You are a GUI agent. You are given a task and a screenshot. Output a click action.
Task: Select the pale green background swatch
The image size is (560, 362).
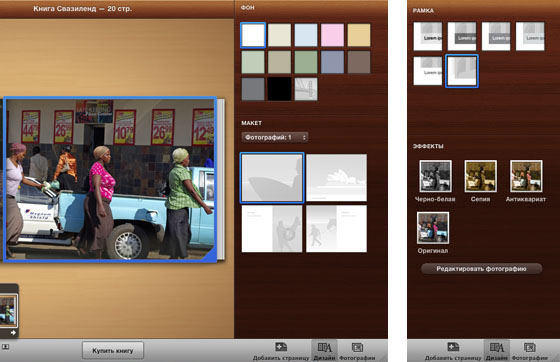coord(253,62)
